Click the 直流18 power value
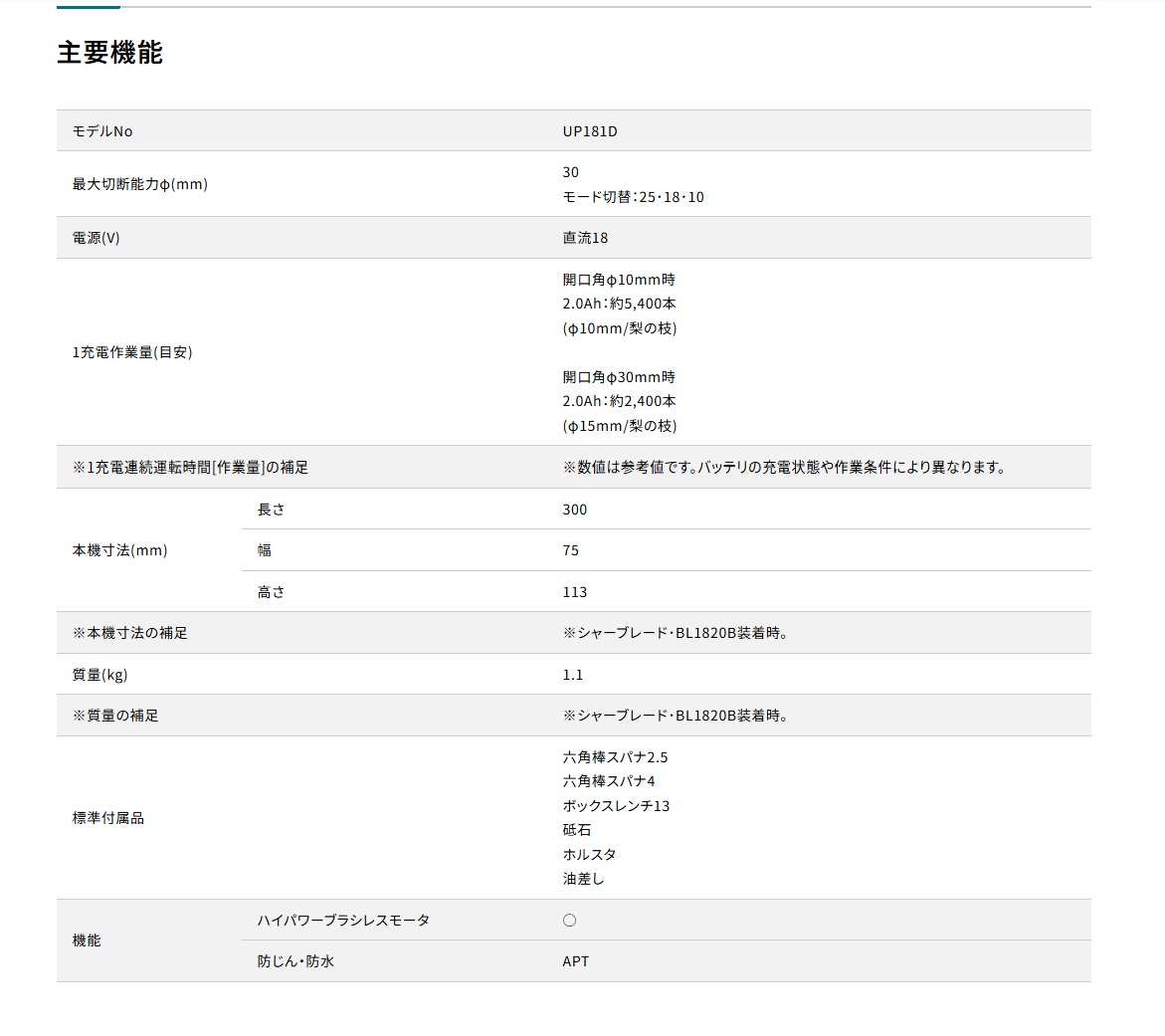 tap(585, 238)
